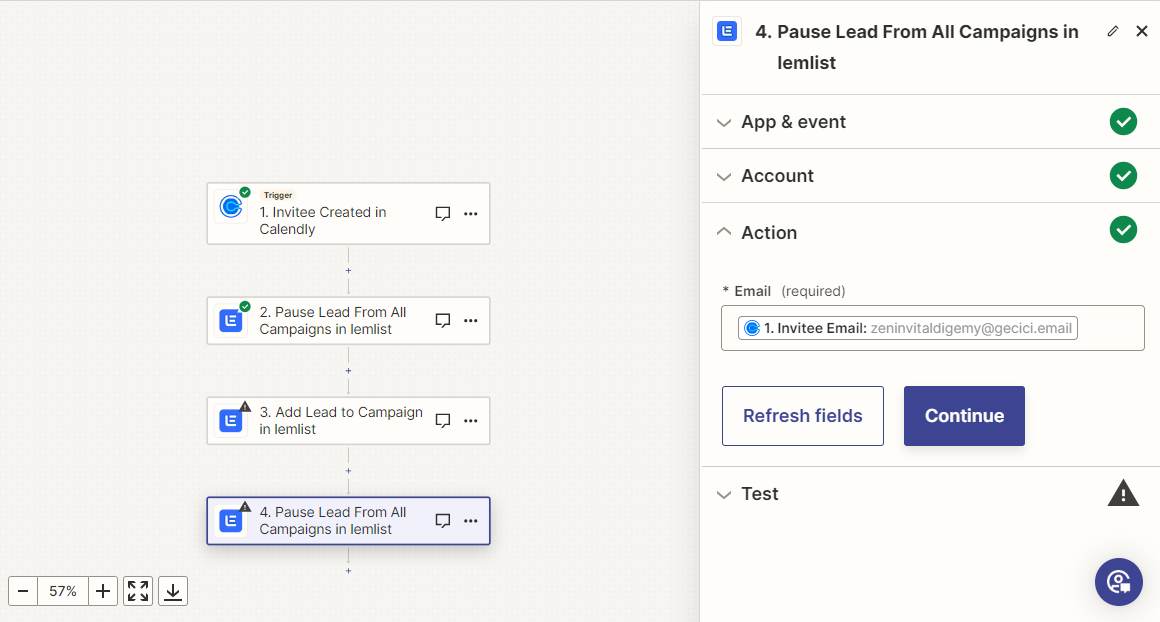1160x622 pixels.
Task: Click the green check next to App & event
Action: pos(1123,121)
